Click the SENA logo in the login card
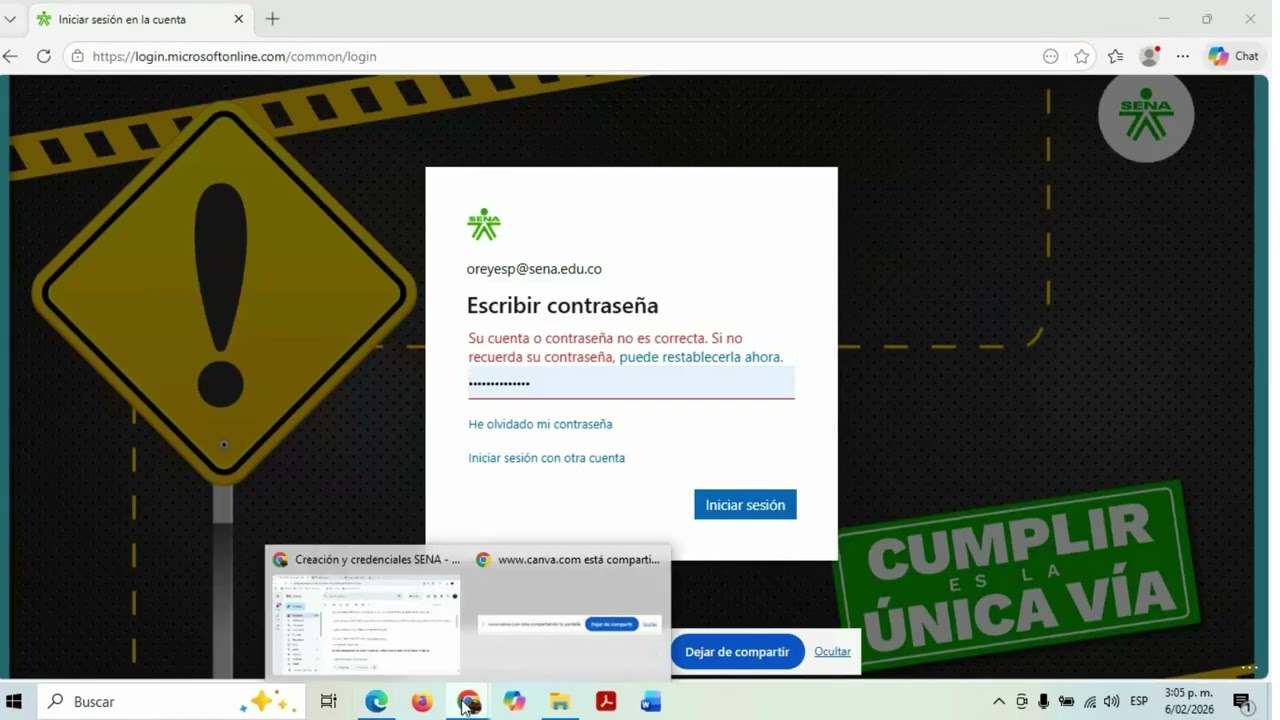This screenshot has width=1280, height=720. click(x=483, y=225)
